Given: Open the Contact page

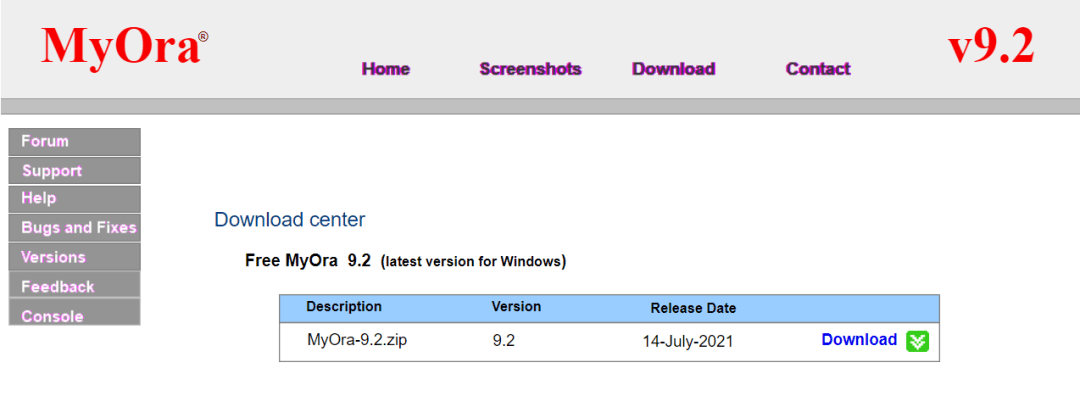Looking at the screenshot, I should (x=818, y=69).
